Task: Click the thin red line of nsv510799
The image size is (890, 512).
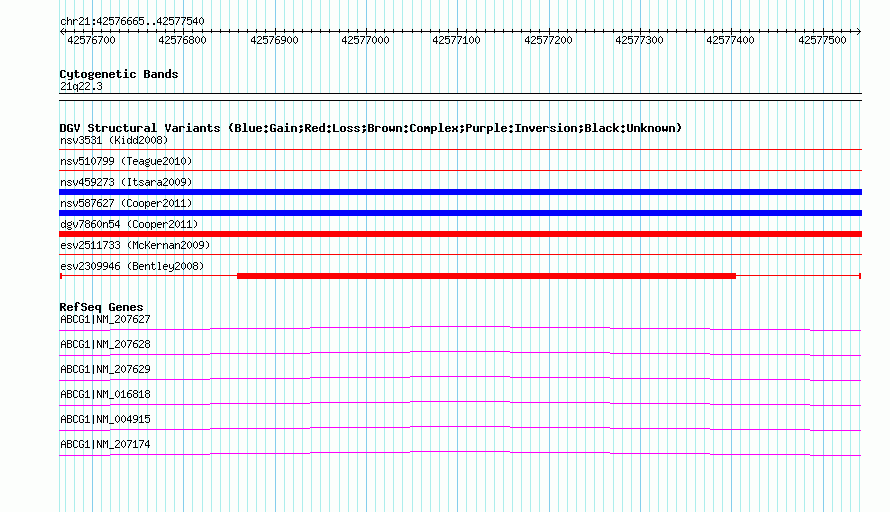Action: tap(460, 171)
